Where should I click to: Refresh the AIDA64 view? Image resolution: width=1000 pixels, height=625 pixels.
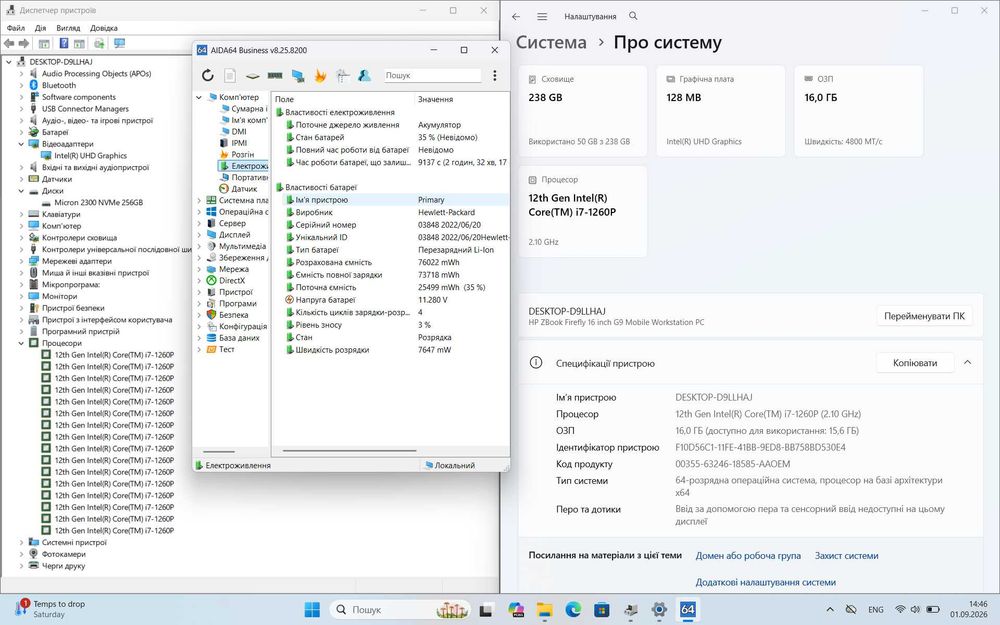pyautogui.click(x=208, y=75)
